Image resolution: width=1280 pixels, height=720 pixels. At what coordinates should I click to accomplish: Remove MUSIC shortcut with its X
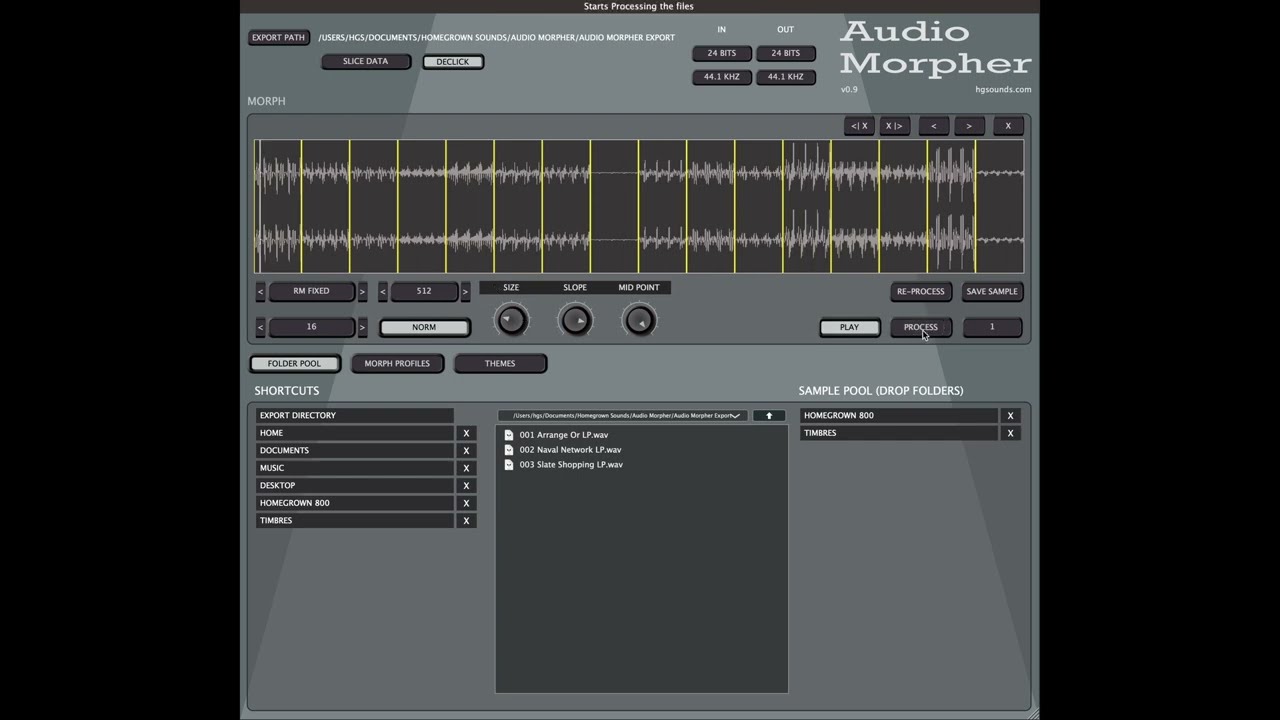coord(466,468)
